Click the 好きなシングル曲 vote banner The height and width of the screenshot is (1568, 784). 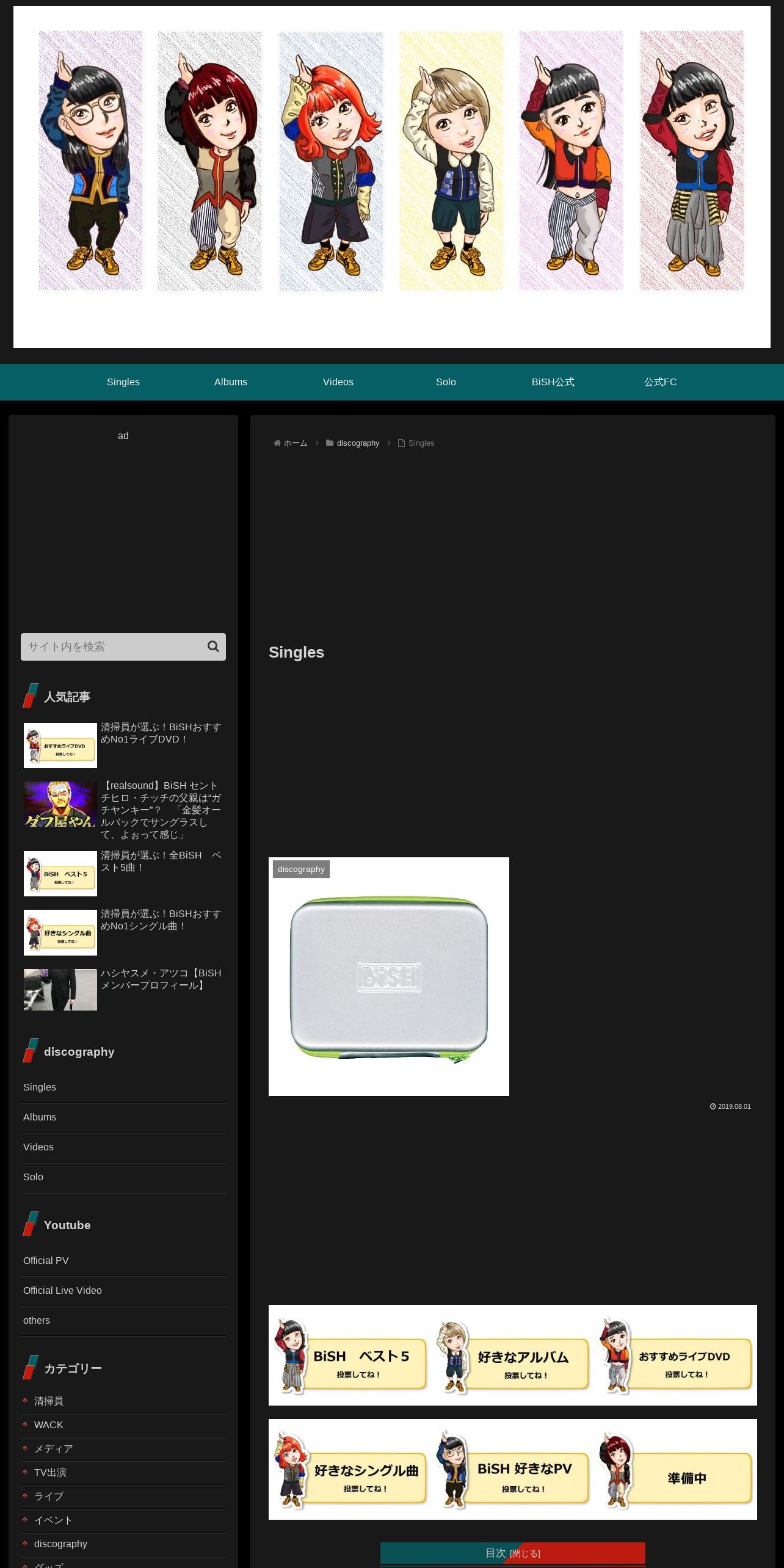coord(350,1470)
